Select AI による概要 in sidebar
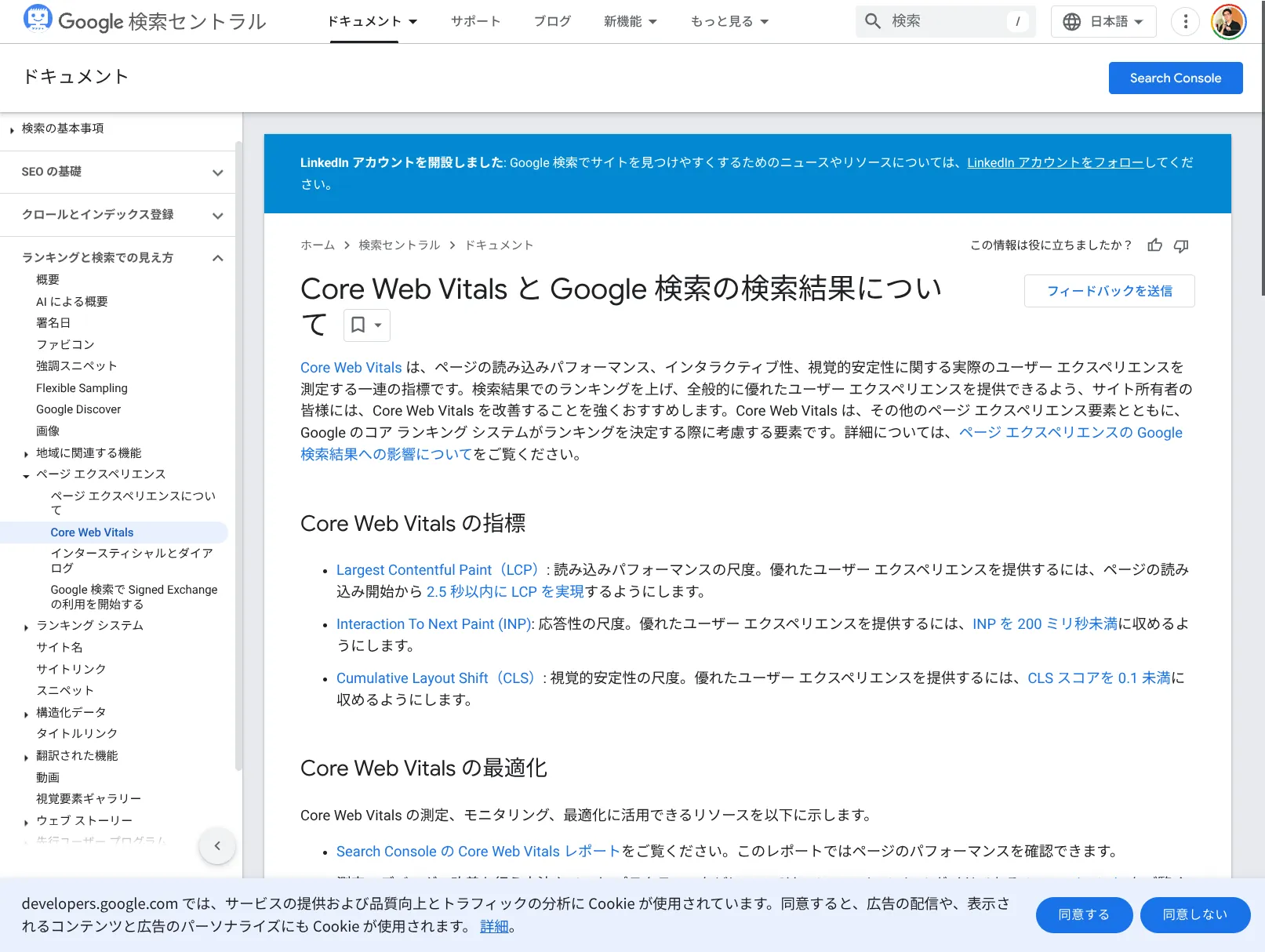 click(72, 302)
